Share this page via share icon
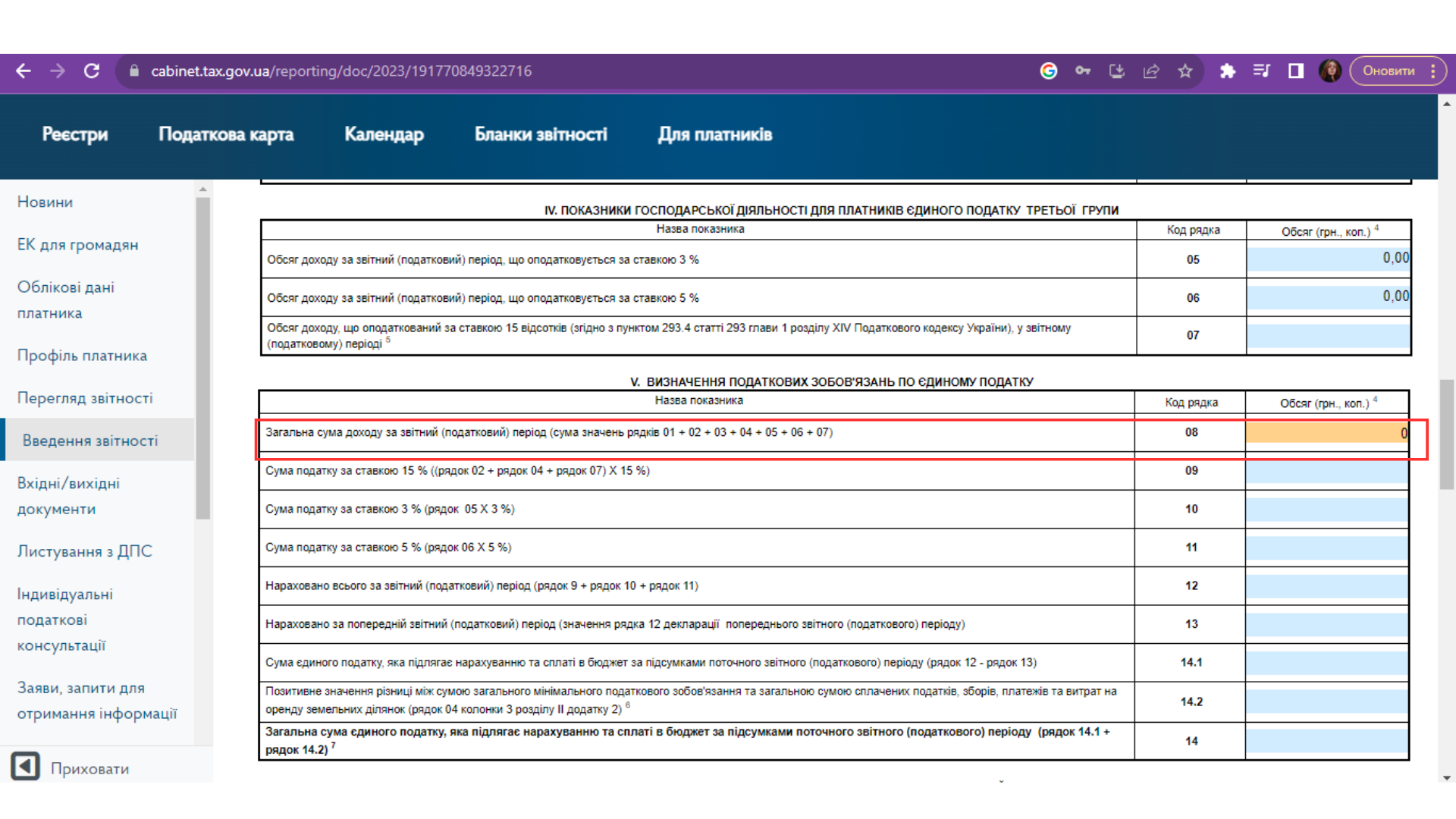The height and width of the screenshot is (819, 1456). [x=1151, y=71]
